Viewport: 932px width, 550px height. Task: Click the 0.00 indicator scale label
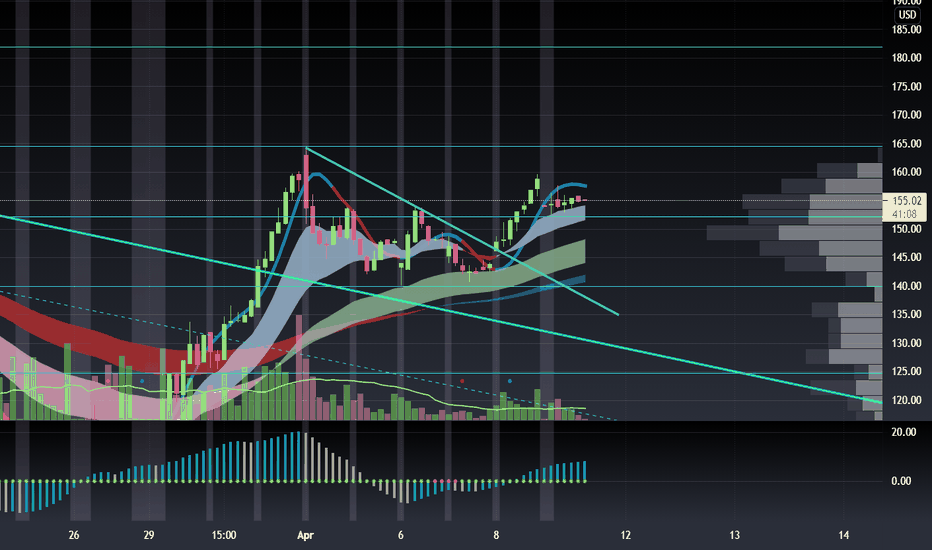[901, 480]
